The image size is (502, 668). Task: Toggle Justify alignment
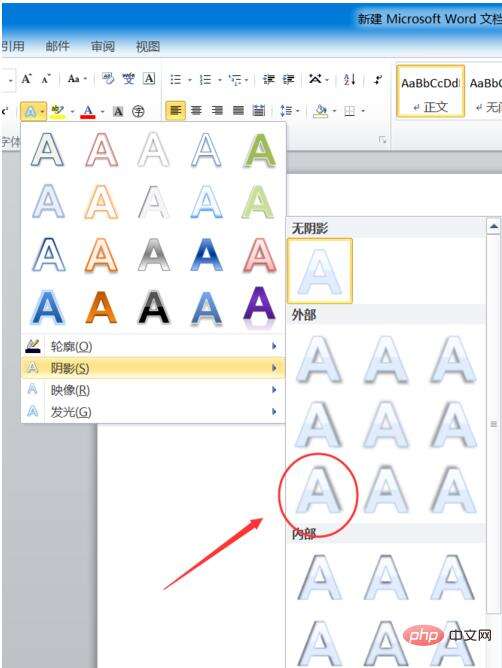(238, 111)
